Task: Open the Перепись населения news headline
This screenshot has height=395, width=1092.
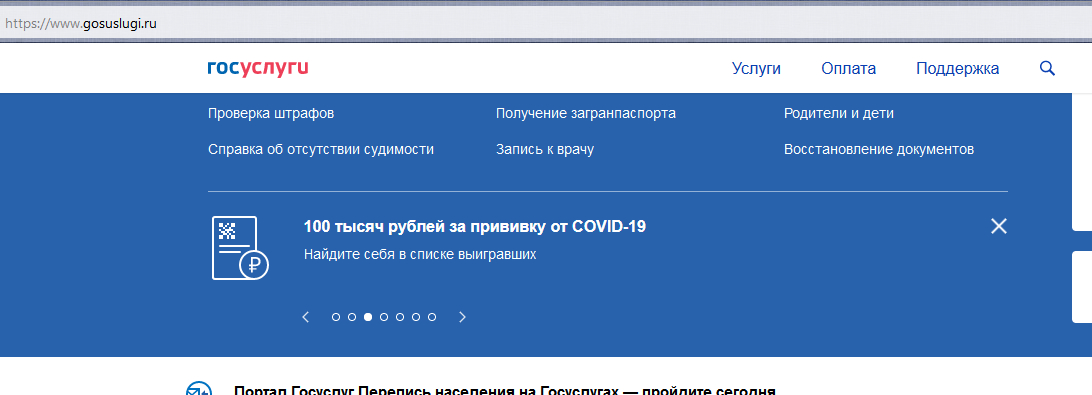Action: (505, 390)
